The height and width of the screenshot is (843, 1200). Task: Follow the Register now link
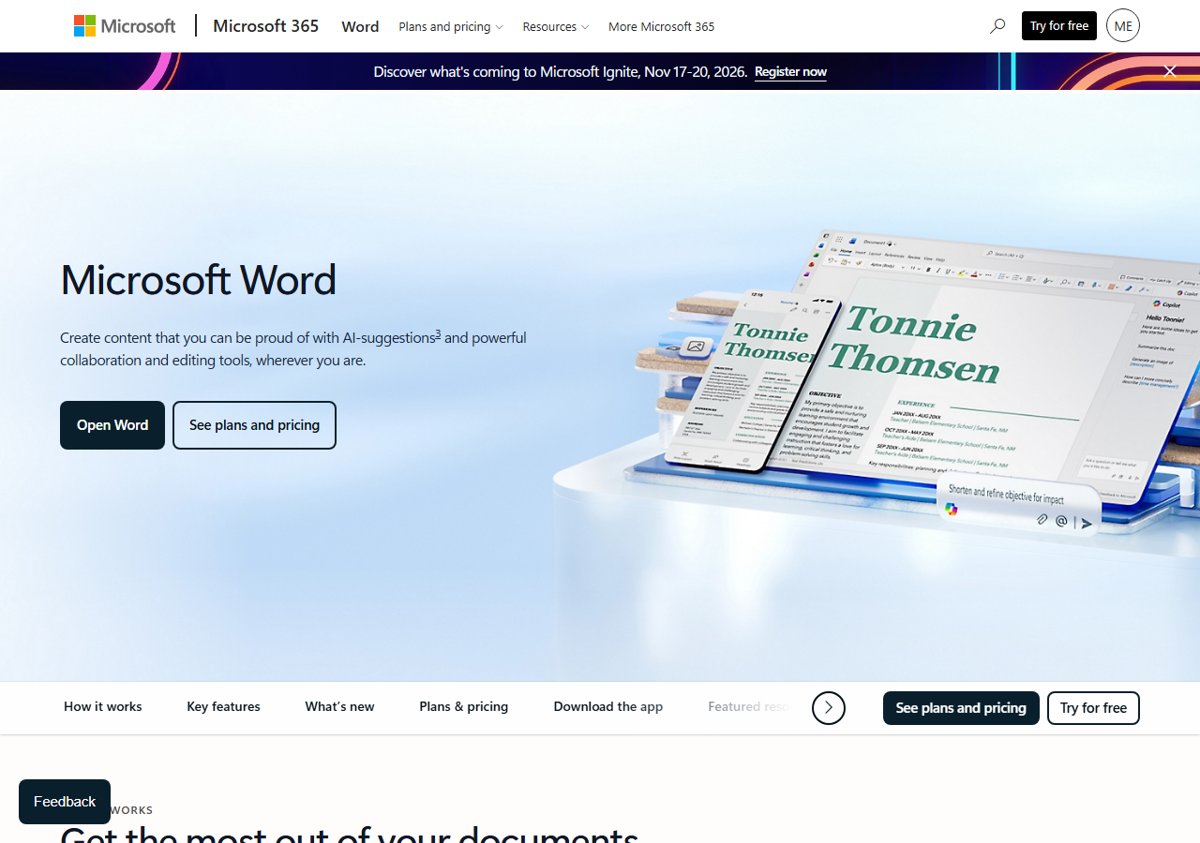(790, 72)
